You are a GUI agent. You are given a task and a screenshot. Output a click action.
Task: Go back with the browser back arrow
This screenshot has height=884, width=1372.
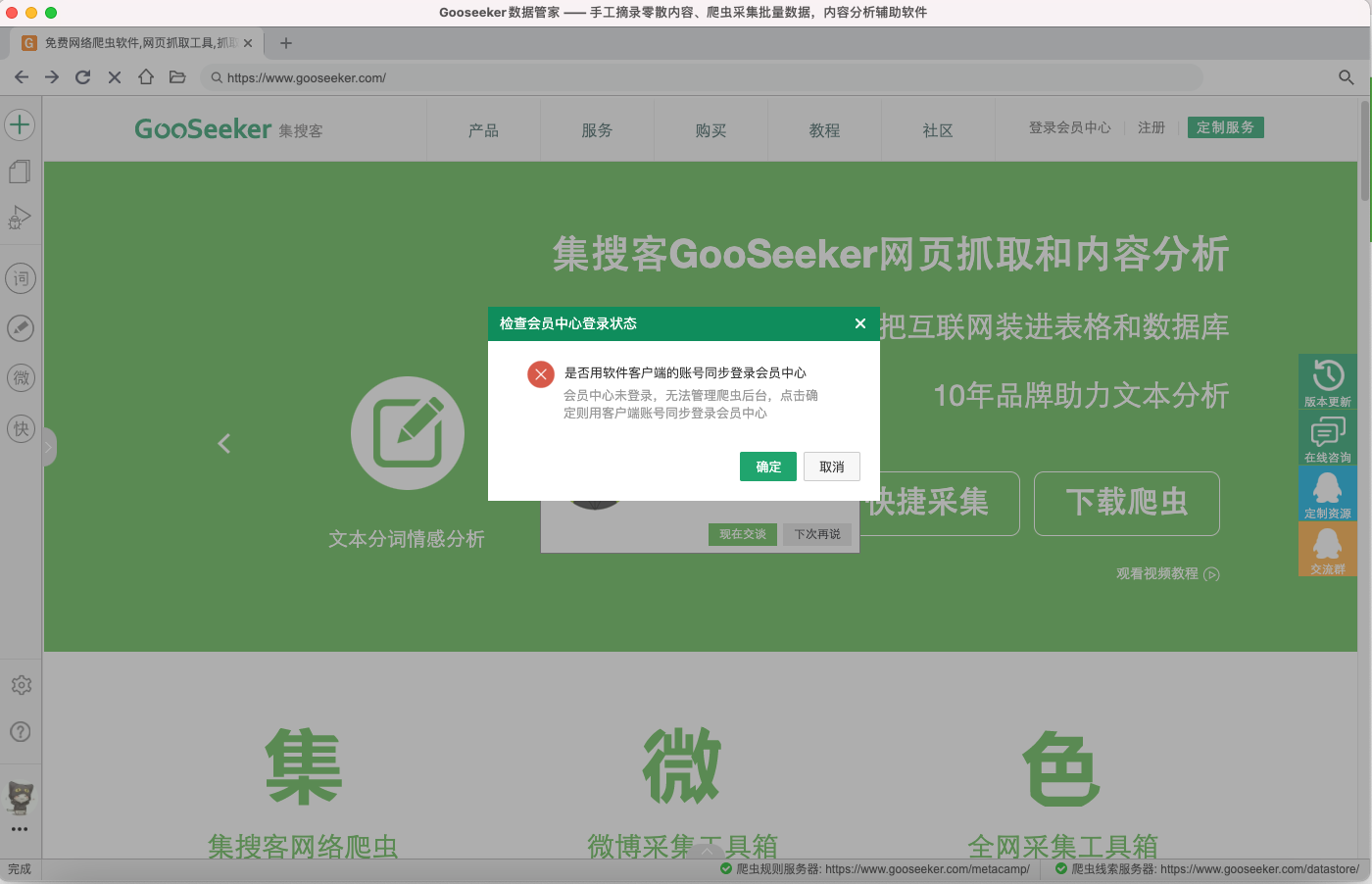(x=22, y=77)
